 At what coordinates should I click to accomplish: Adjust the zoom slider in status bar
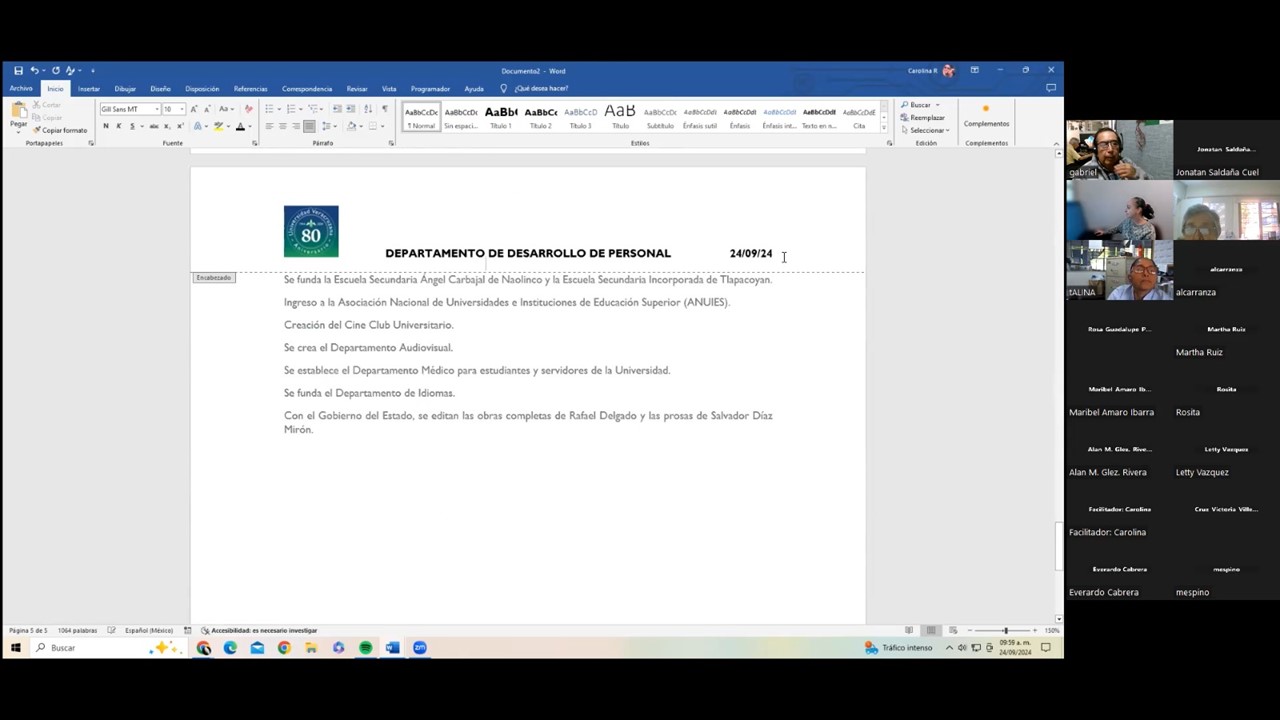(1005, 630)
